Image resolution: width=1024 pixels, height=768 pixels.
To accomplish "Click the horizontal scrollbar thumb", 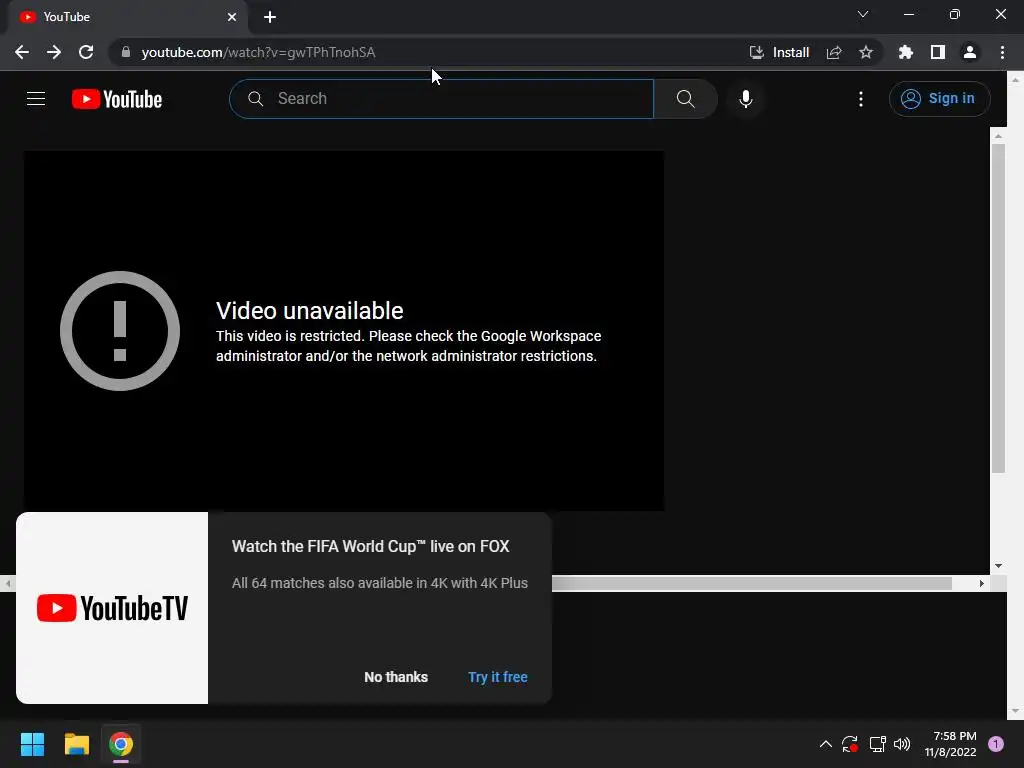I will [x=752, y=583].
